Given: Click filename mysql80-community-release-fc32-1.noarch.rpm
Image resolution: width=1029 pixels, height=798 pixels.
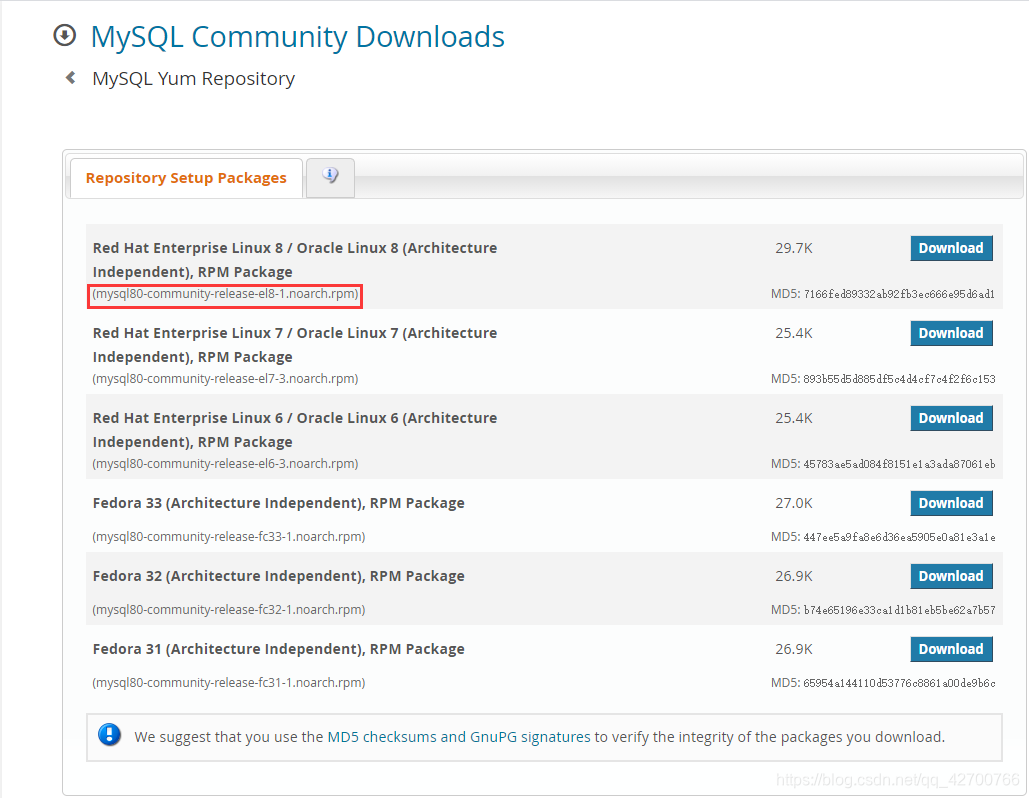Looking at the screenshot, I should [x=228, y=610].
